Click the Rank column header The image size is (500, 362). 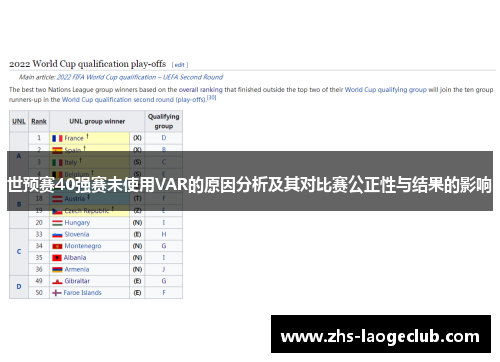(x=39, y=121)
